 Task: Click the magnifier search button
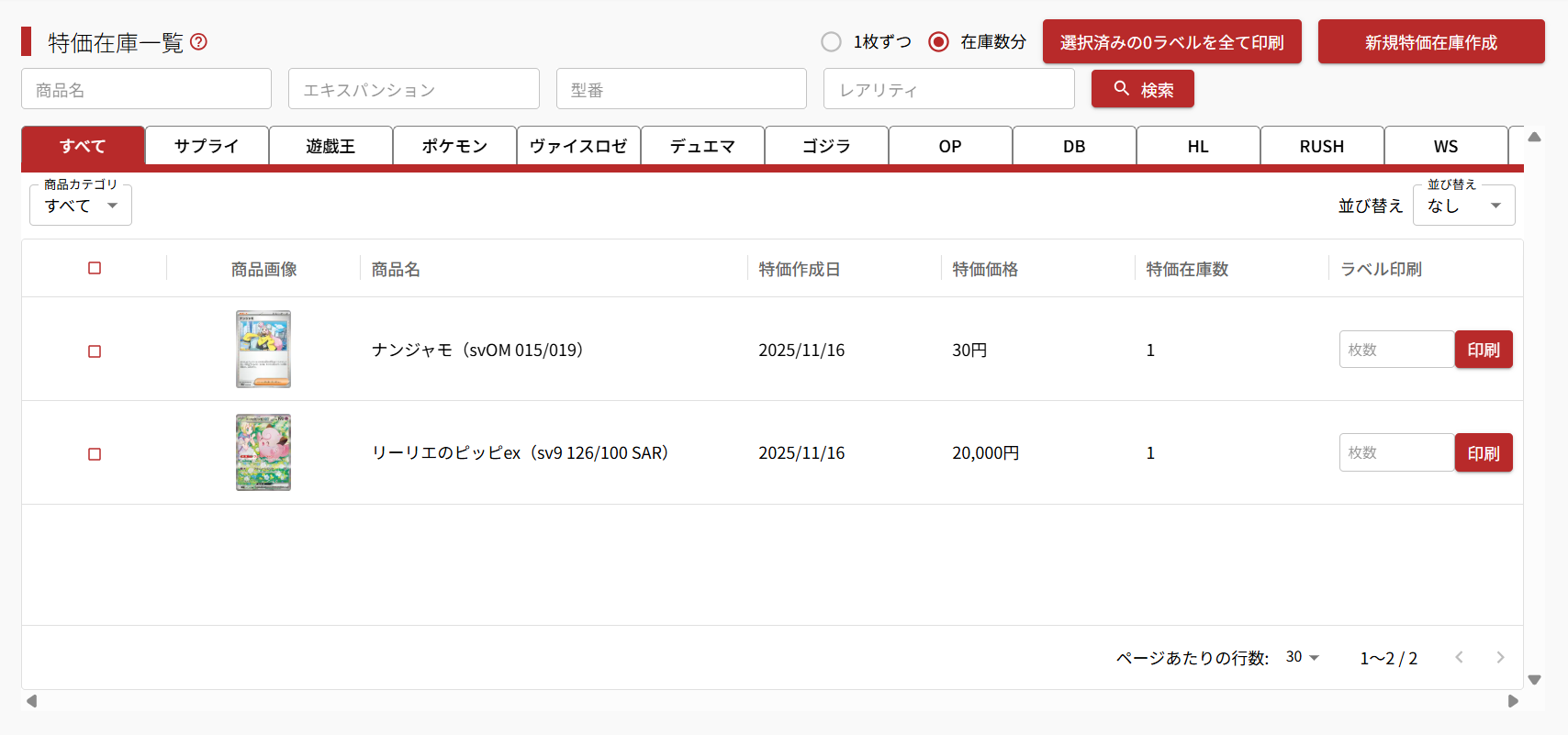click(1142, 89)
